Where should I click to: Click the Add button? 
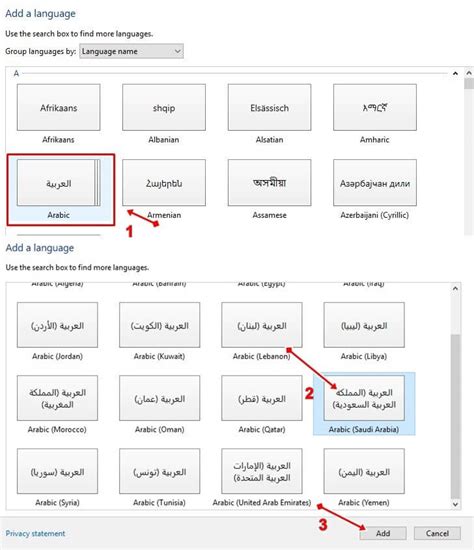(x=383, y=533)
